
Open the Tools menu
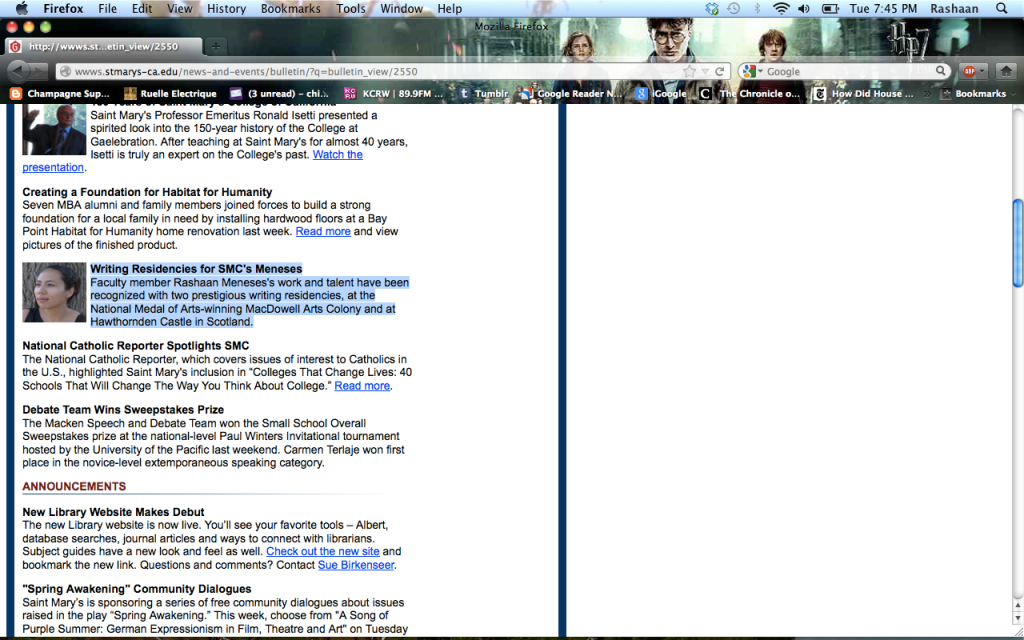351,8
